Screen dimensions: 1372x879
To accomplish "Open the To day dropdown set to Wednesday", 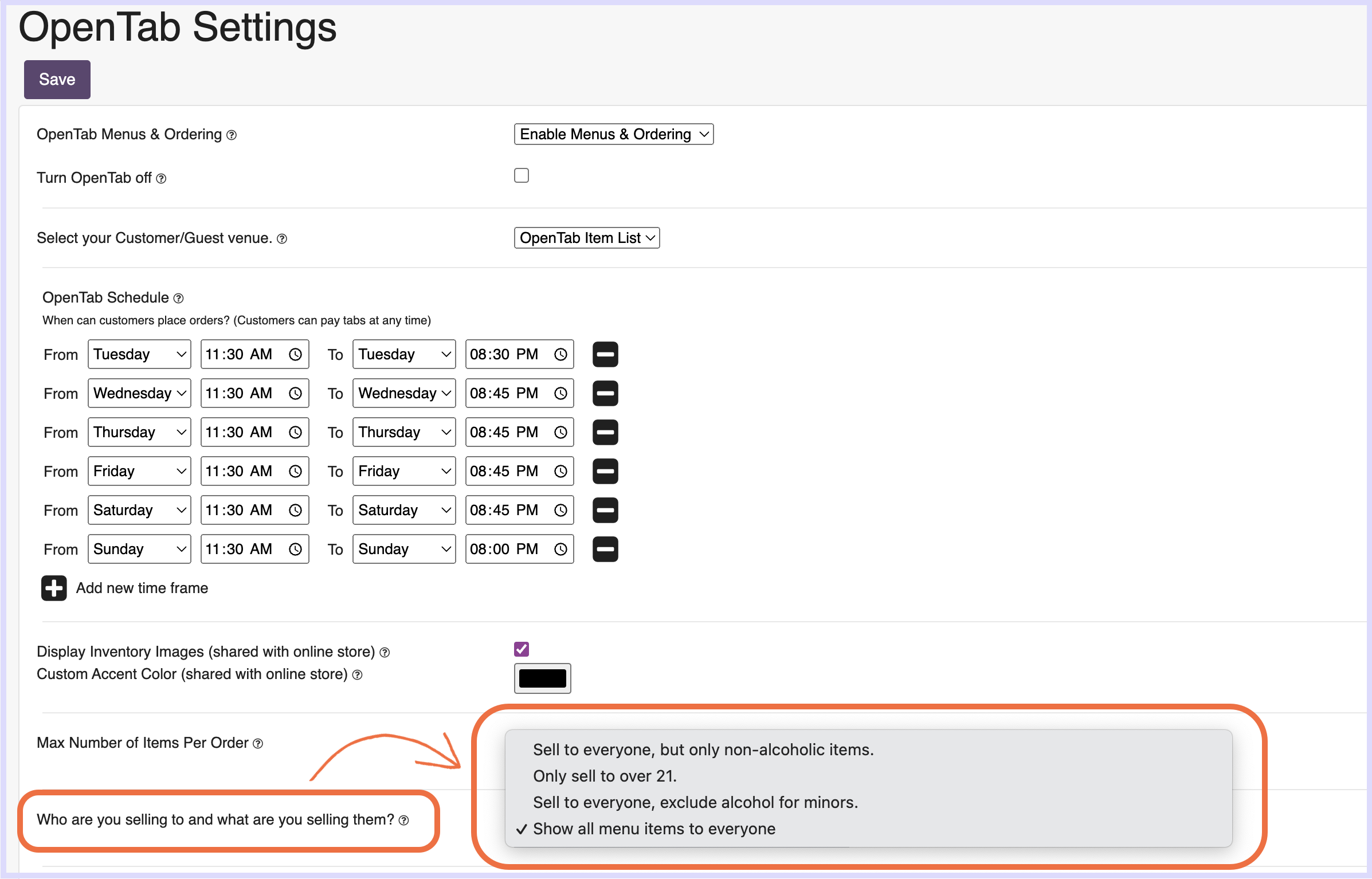I will [x=404, y=393].
